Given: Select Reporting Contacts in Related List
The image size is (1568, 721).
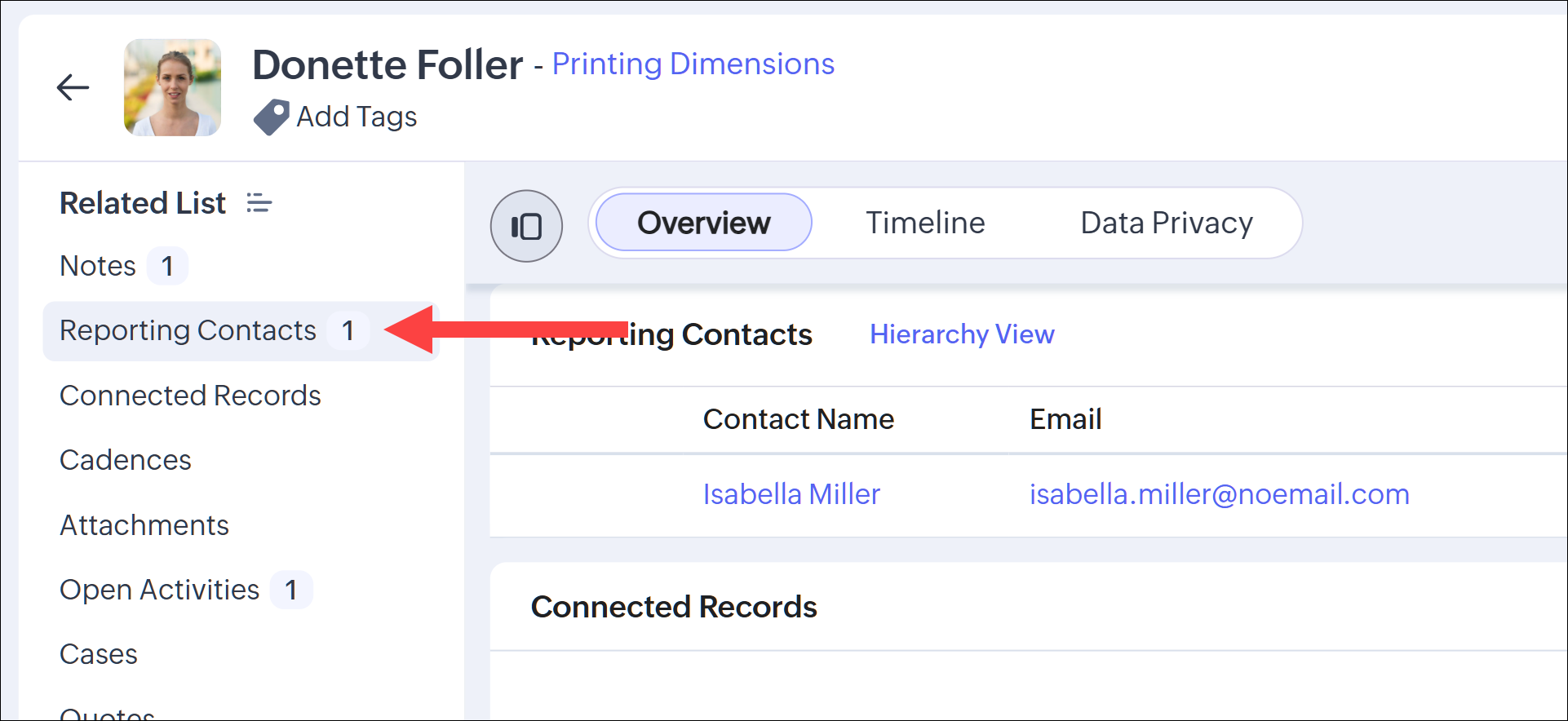Looking at the screenshot, I should (x=188, y=330).
